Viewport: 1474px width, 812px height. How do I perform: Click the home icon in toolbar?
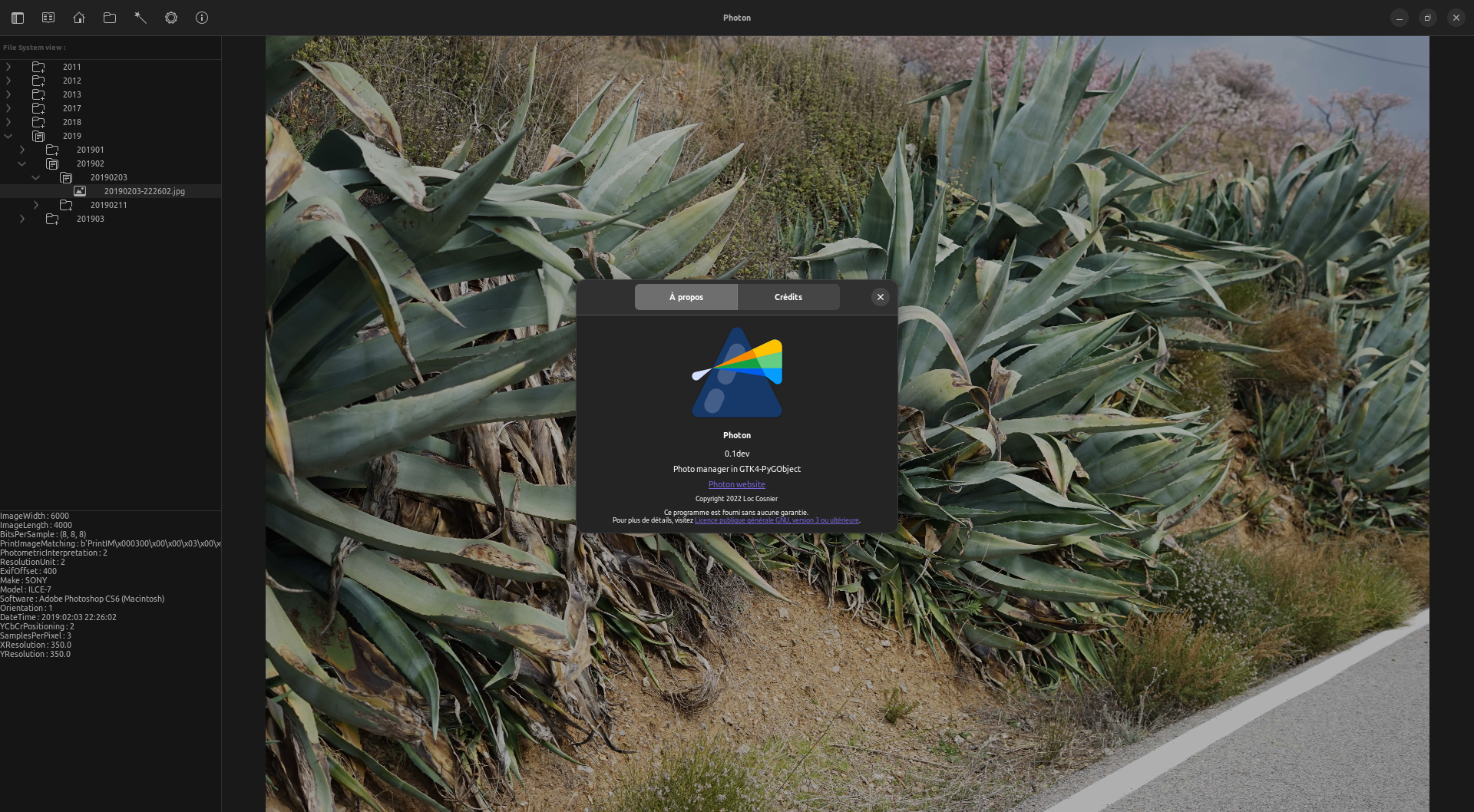point(79,18)
